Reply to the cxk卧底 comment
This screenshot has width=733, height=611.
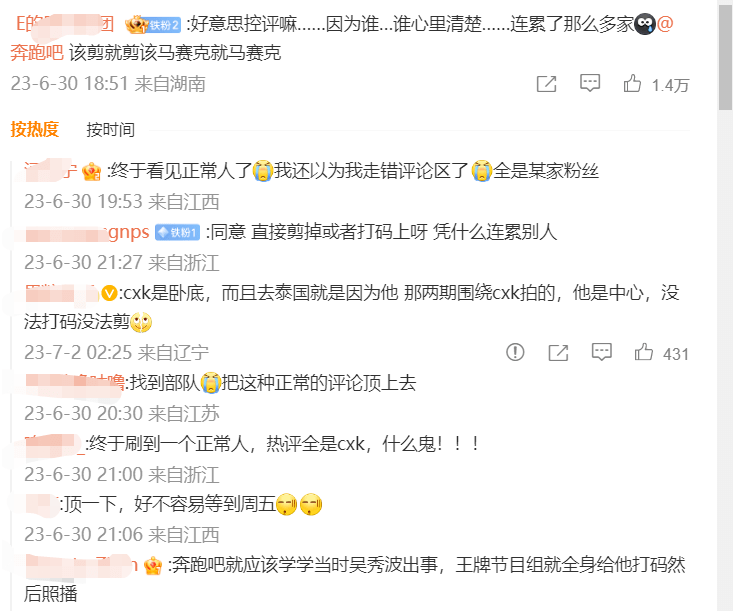point(602,352)
